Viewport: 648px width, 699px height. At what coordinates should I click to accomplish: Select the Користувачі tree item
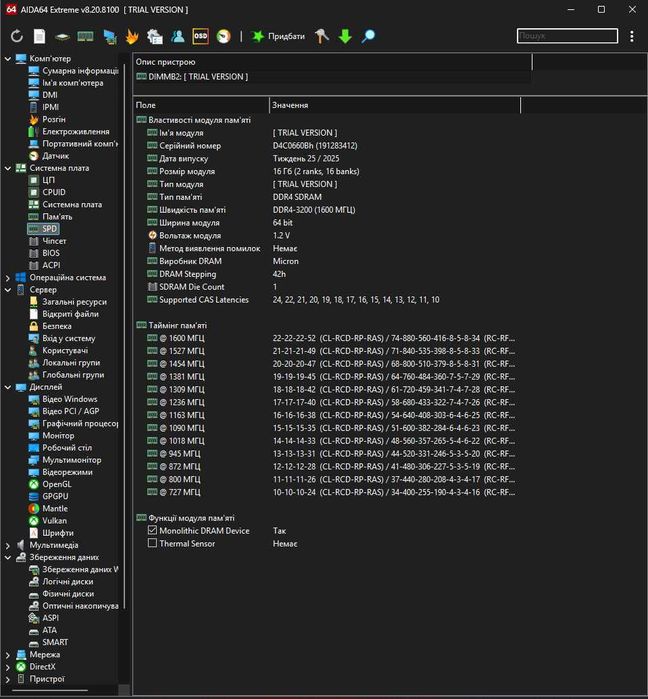point(58,351)
